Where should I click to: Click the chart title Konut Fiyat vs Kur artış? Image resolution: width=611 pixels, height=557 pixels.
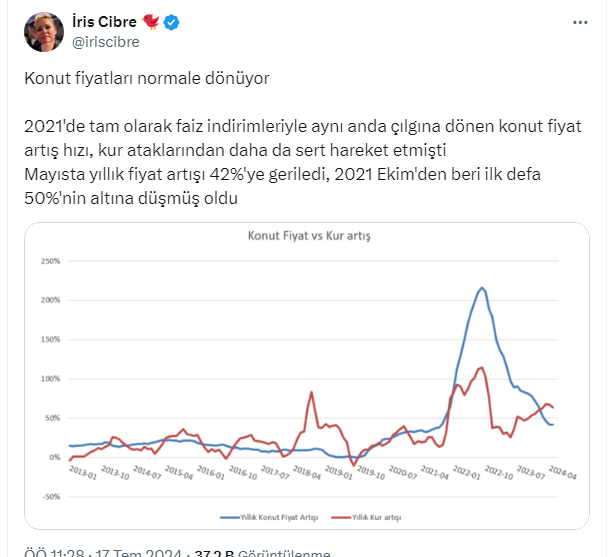click(x=309, y=237)
